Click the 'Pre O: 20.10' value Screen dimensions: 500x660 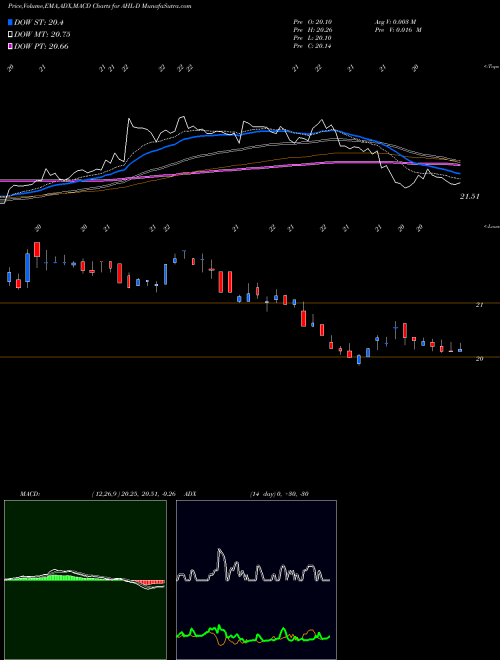(x=313, y=21)
